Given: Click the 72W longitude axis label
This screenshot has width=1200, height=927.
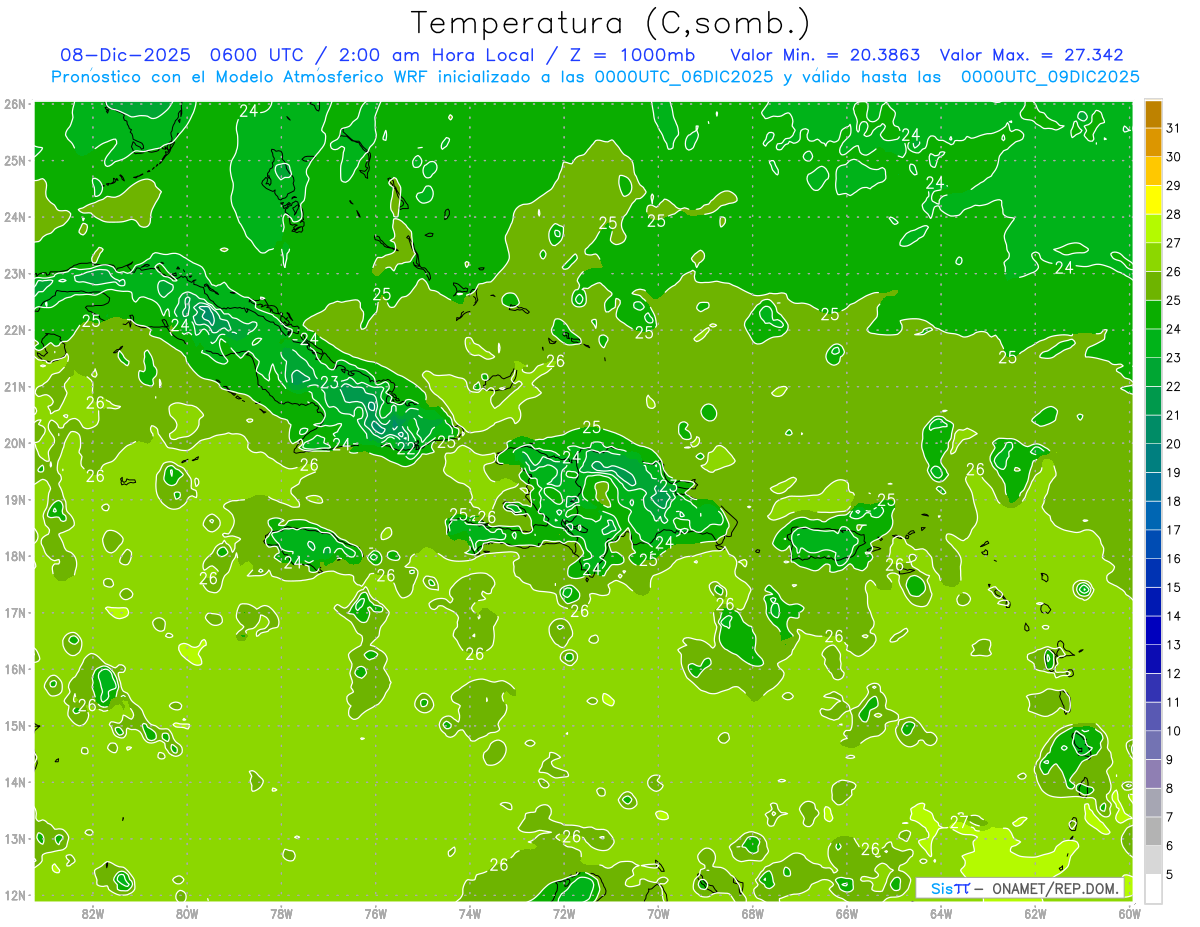Looking at the screenshot, I should (x=564, y=913).
